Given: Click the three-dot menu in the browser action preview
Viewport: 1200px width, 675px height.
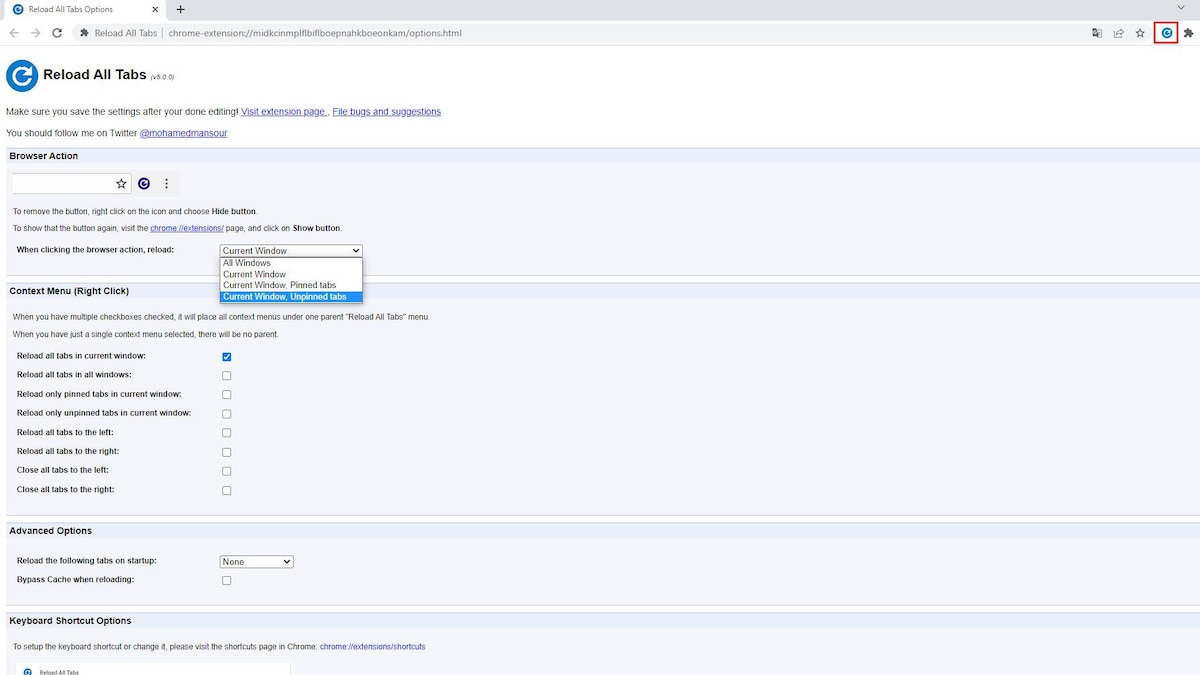Looking at the screenshot, I should tap(166, 183).
